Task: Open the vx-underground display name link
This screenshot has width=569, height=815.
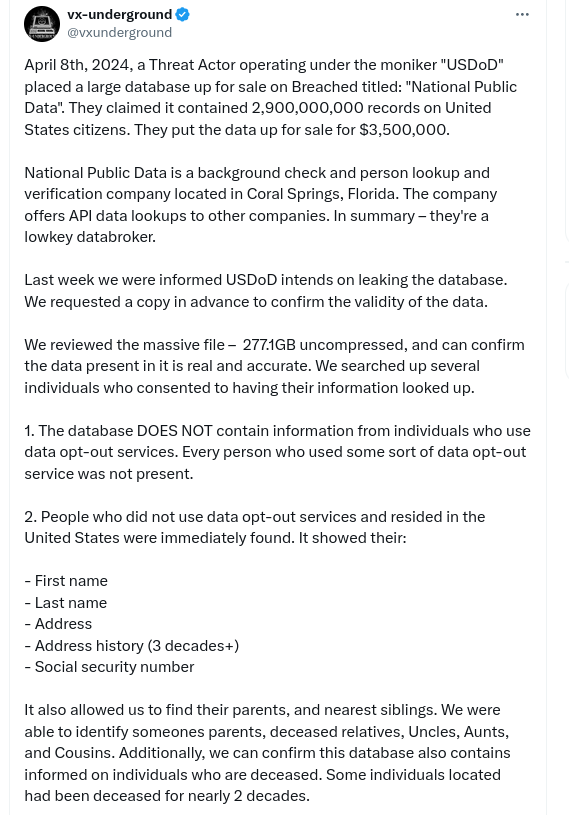Action: 120,15
